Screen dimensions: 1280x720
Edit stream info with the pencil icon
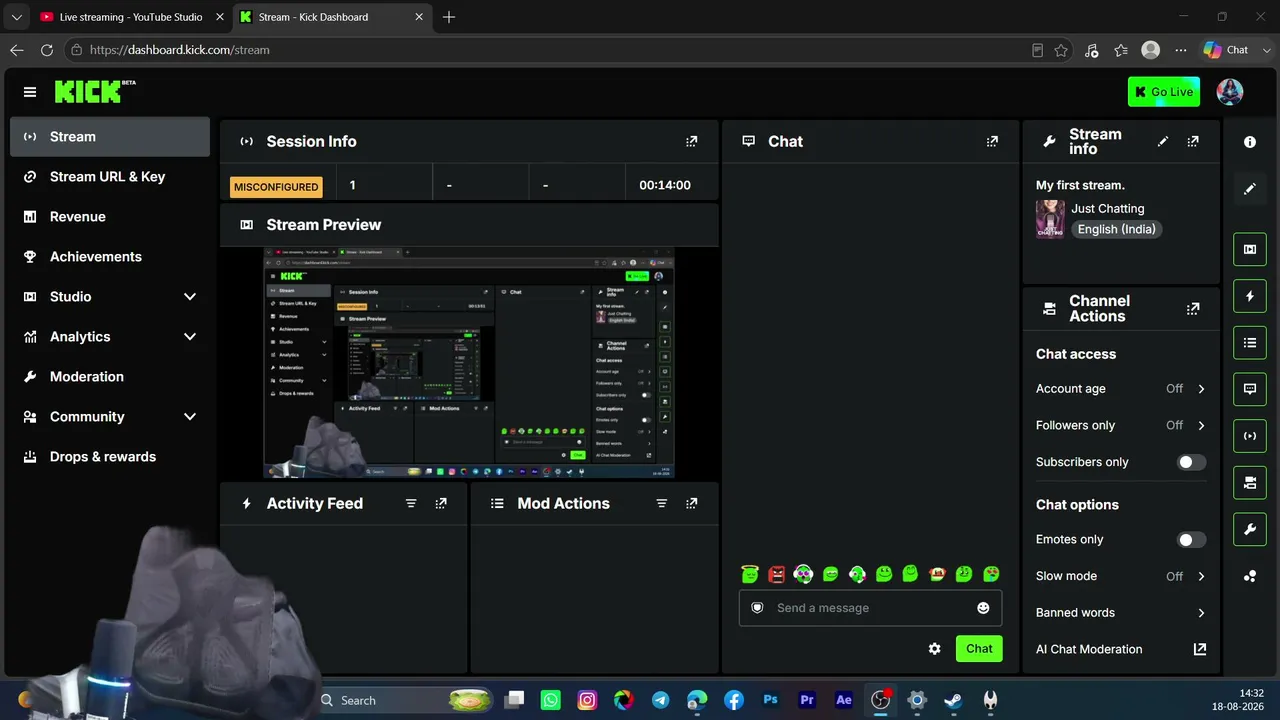[x=1162, y=142]
